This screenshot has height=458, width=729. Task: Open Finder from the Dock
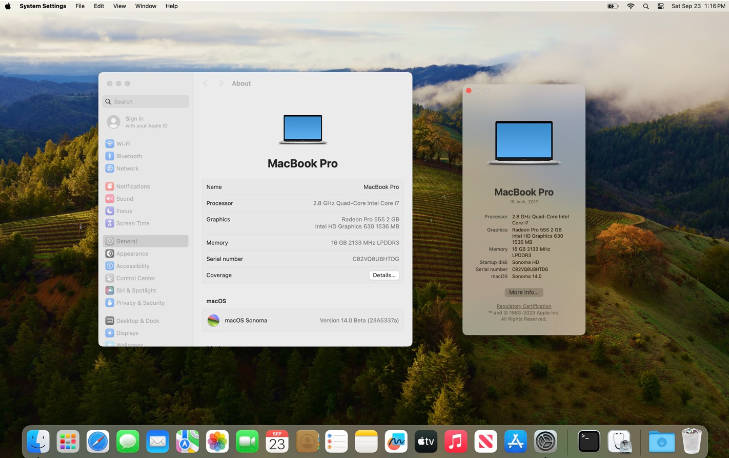(x=38, y=441)
